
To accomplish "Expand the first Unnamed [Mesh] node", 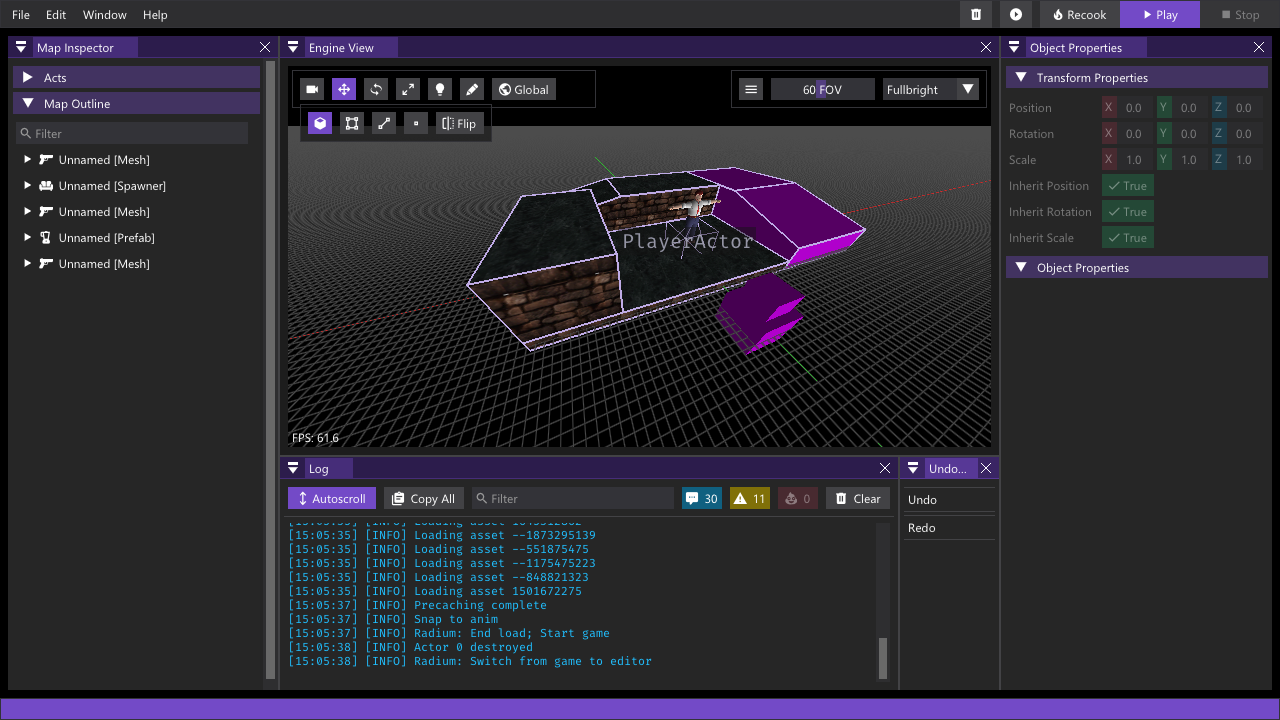I will (x=28, y=159).
